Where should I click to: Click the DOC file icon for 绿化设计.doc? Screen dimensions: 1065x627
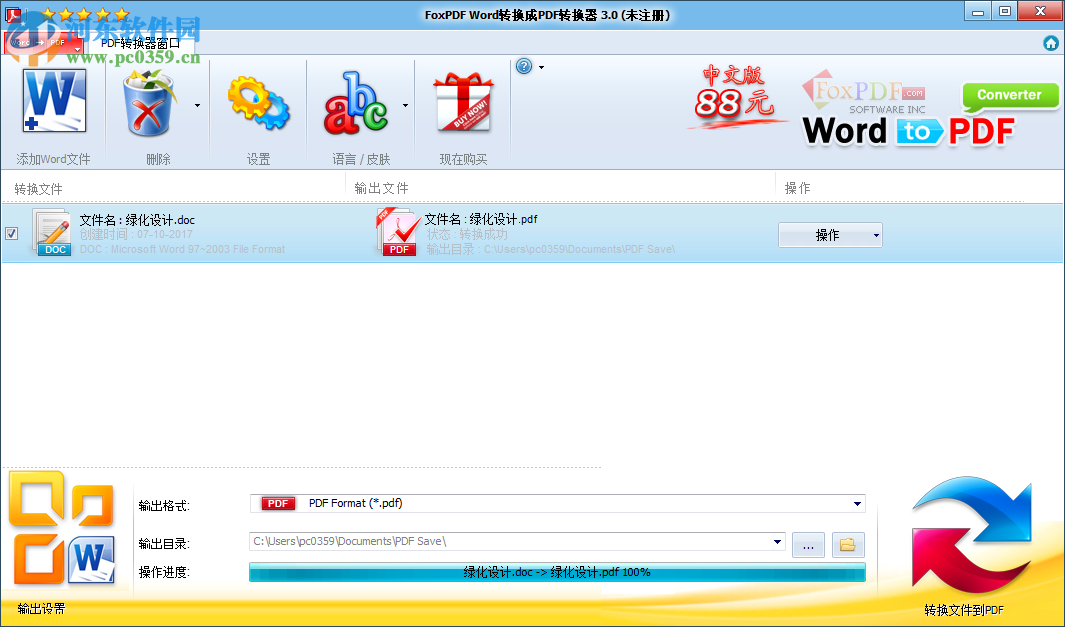pyautogui.click(x=52, y=233)
